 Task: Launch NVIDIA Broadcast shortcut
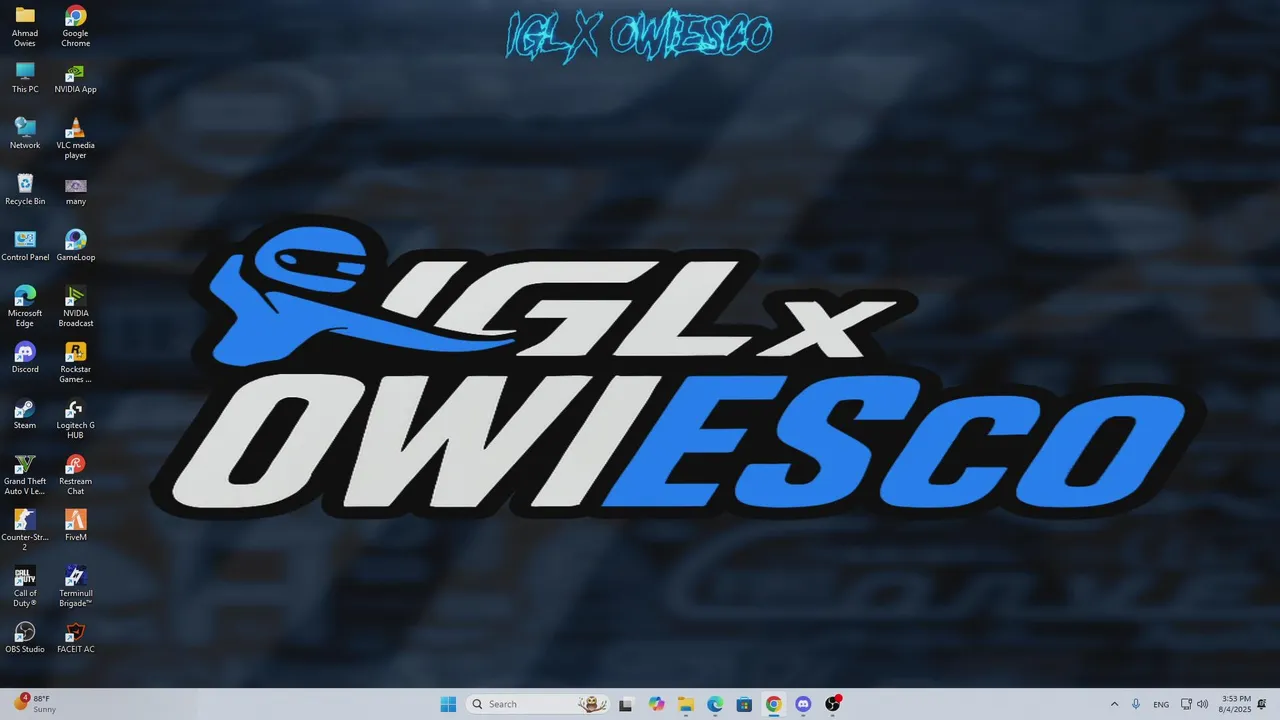(x=75, y=306)
